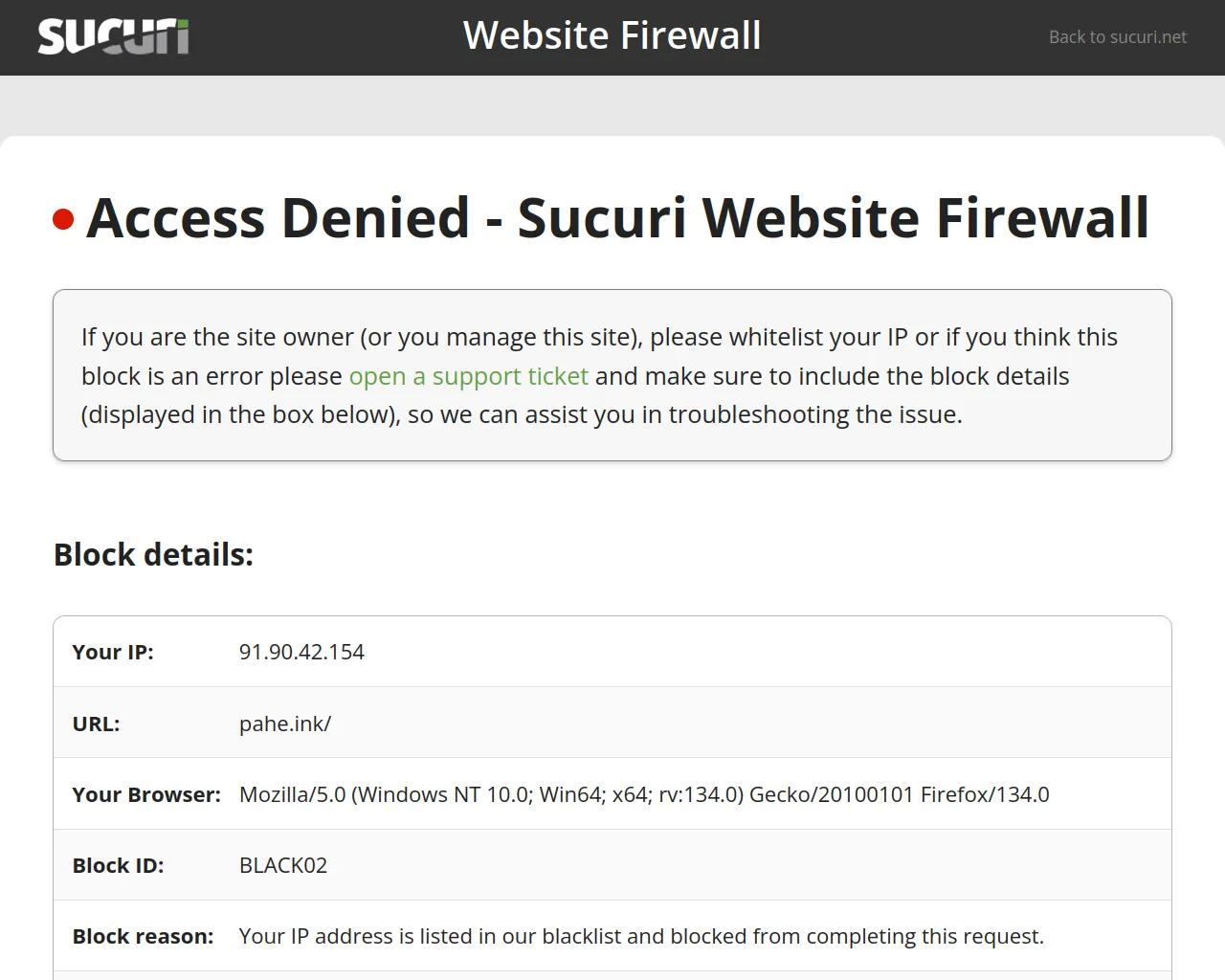Click 'troubleshooting the issue' text in the notice
Image resolution: width=1225 pixels, height=980 pixels.
(814, 414)
